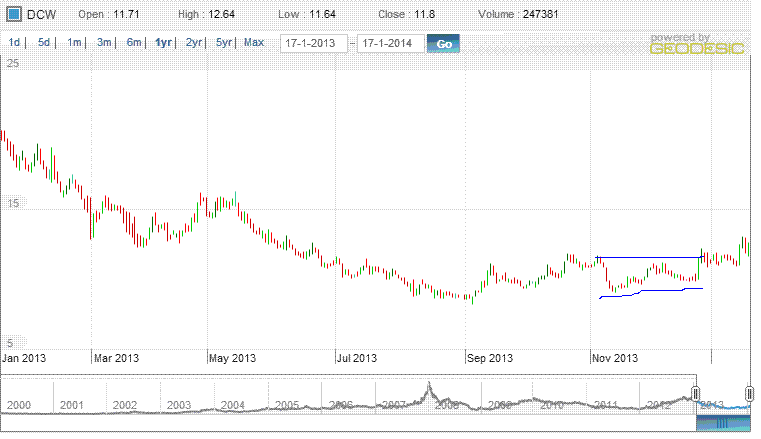The image size is (761, 439).
Task: Click the navigator scrollbar thumb
Action: click(723, 424)
